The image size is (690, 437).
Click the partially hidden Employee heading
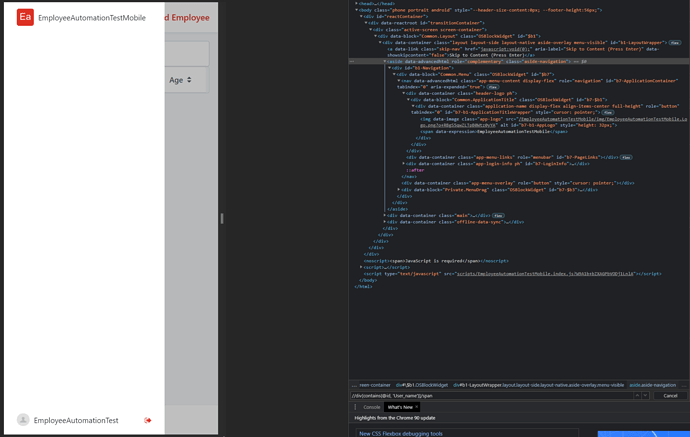[187, 18]
